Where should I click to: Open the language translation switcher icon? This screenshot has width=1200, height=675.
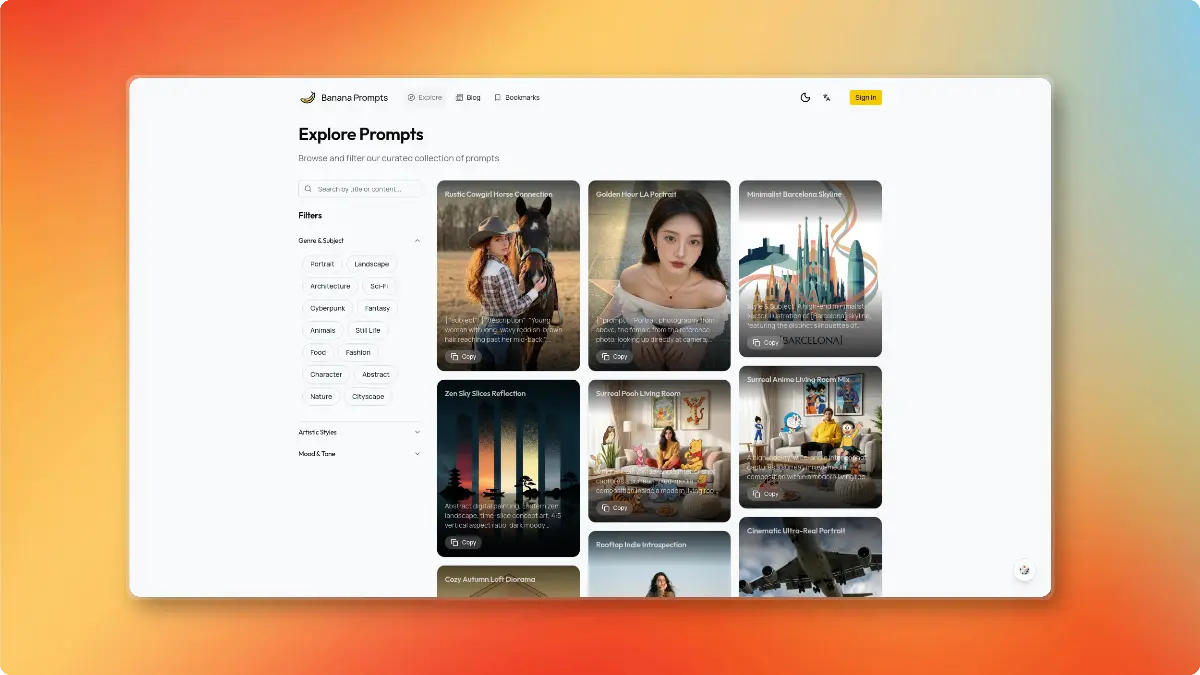coord(827,98)
